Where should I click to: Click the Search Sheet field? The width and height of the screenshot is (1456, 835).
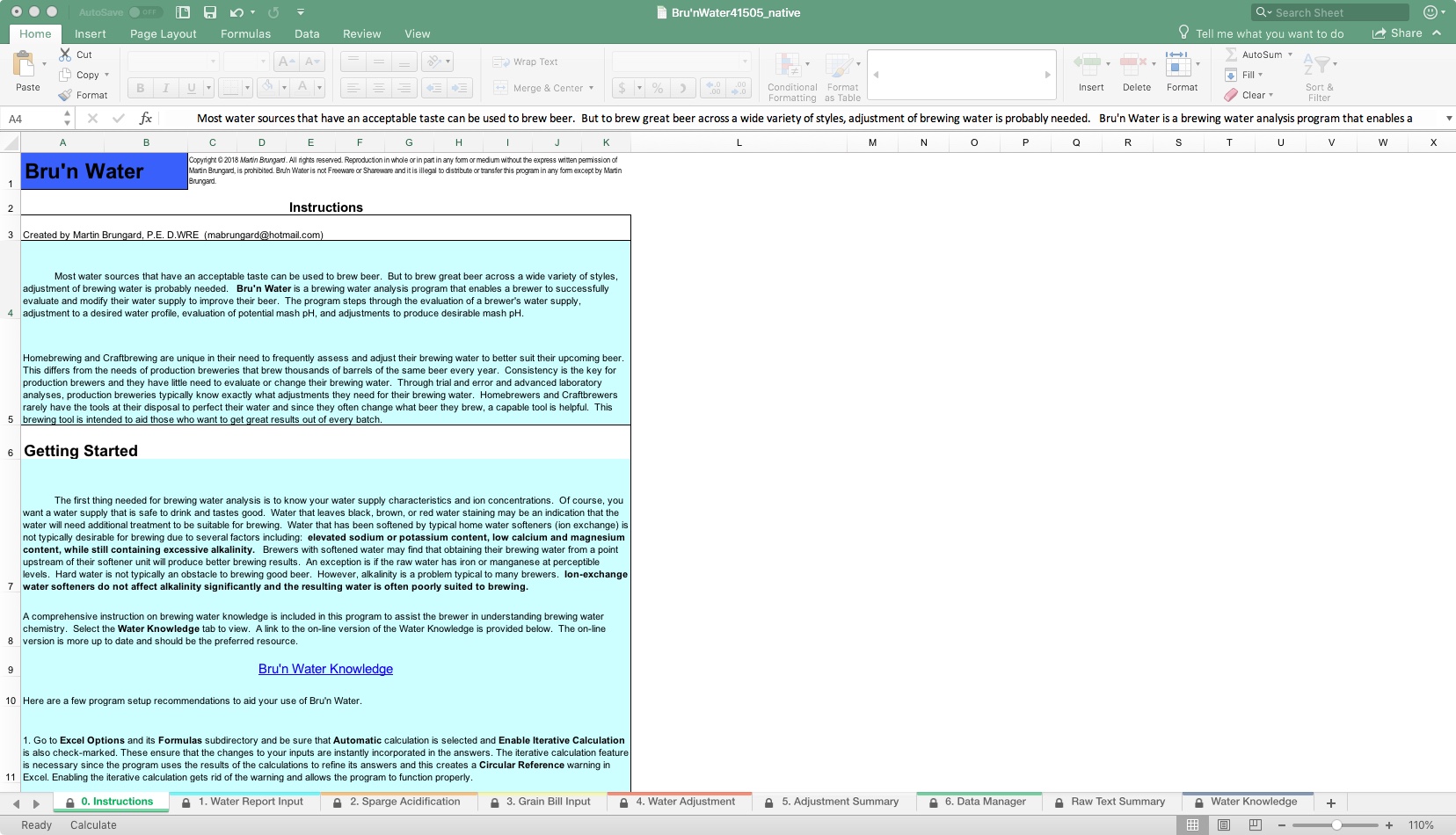pyautogui.click(x=1330, y=12)
